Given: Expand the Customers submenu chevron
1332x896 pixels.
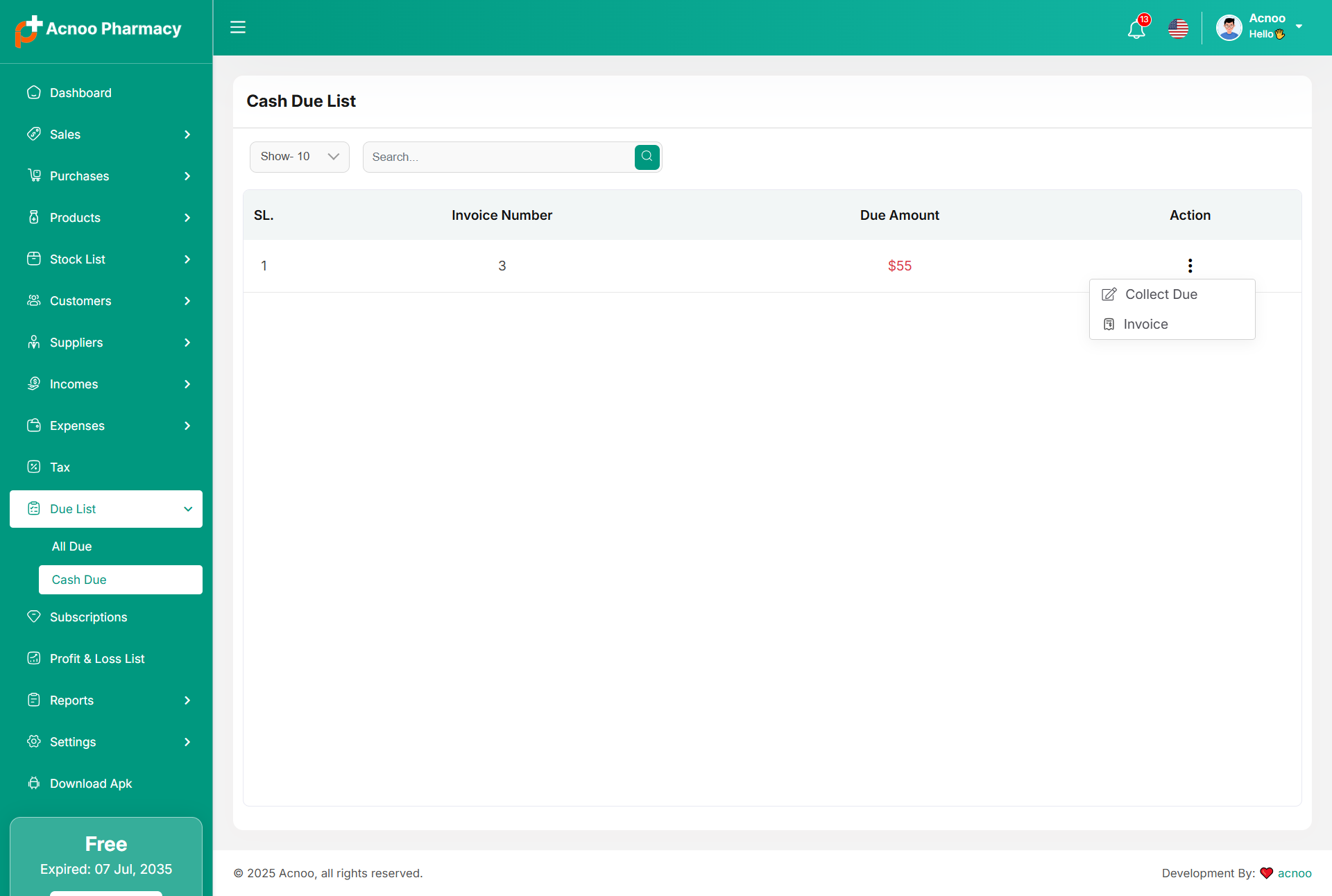Looking at the screenshot, I should pyautogui.click(x=187, y=301).
